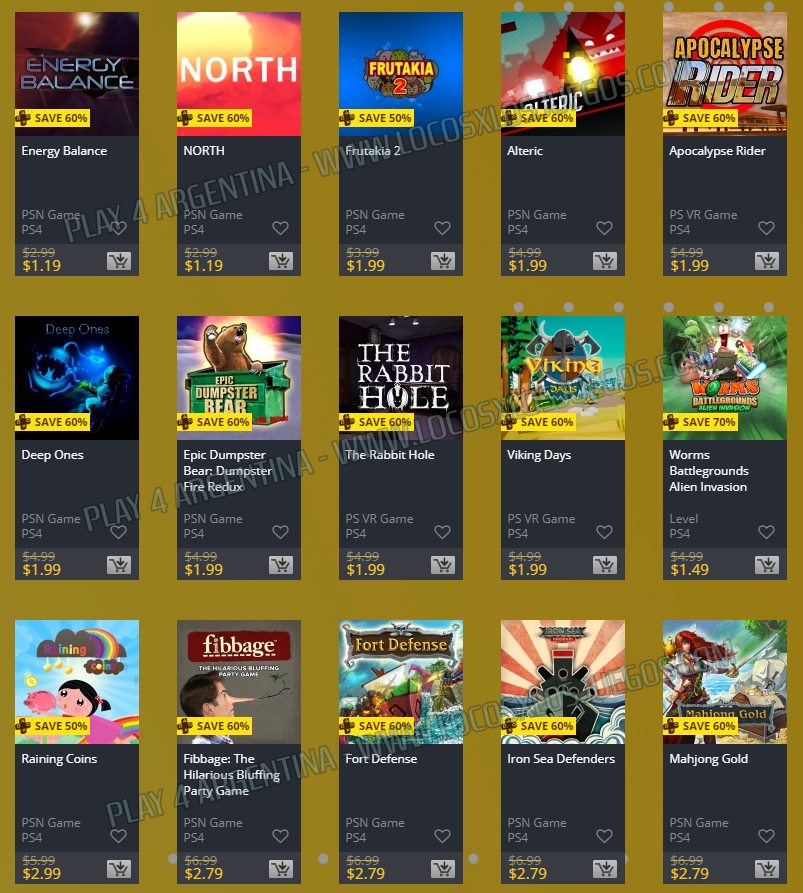Open the Fort Defense cover art
This screenshot has height=893, width=803.
[401, 682]
